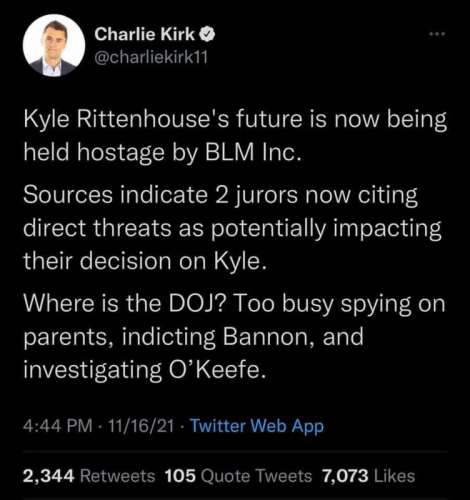View the Retweets list
The width and height of the screenshot is (470, 500).
point(118,476)
